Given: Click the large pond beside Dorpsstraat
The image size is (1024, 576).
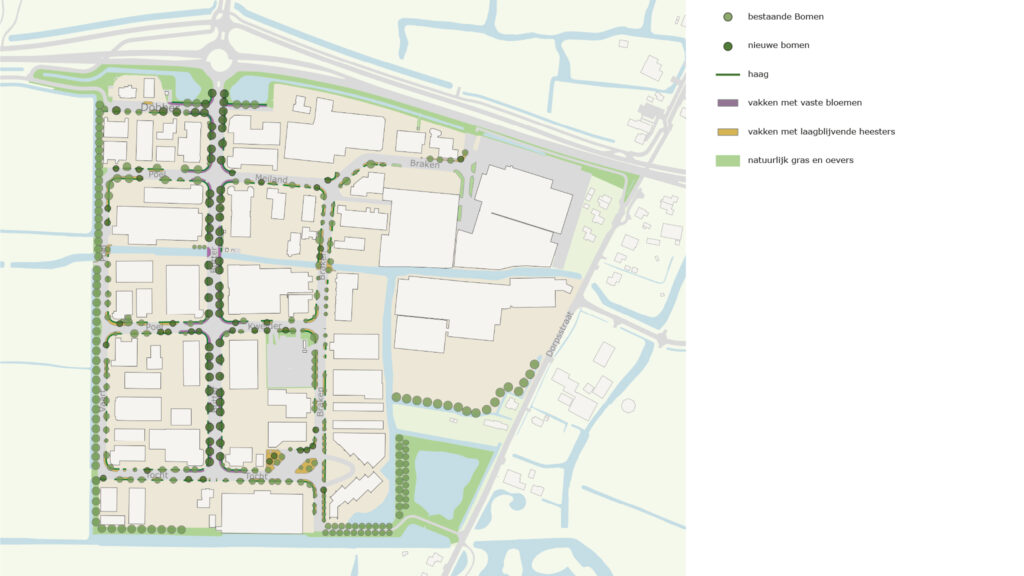Looking at the screenshot, I should click(446, 482).
